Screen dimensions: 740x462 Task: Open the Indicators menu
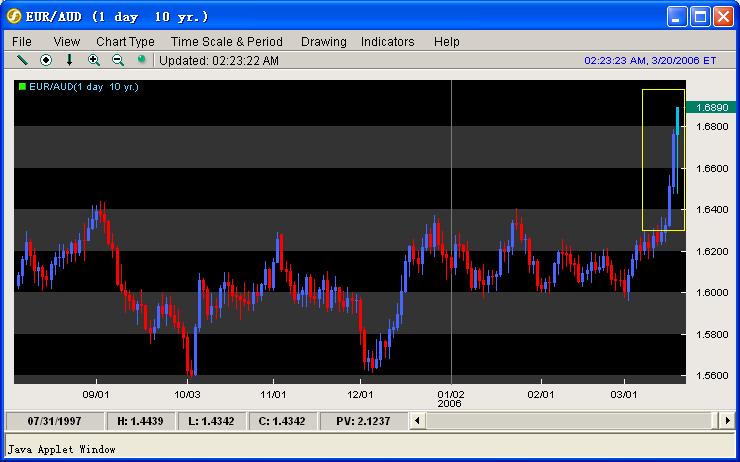[387, 42]
